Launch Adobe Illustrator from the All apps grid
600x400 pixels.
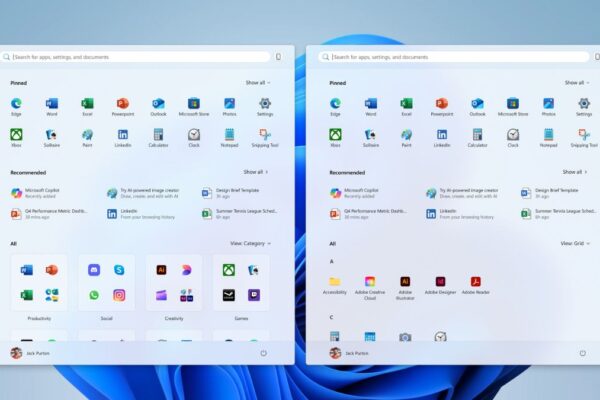[405, 283]
